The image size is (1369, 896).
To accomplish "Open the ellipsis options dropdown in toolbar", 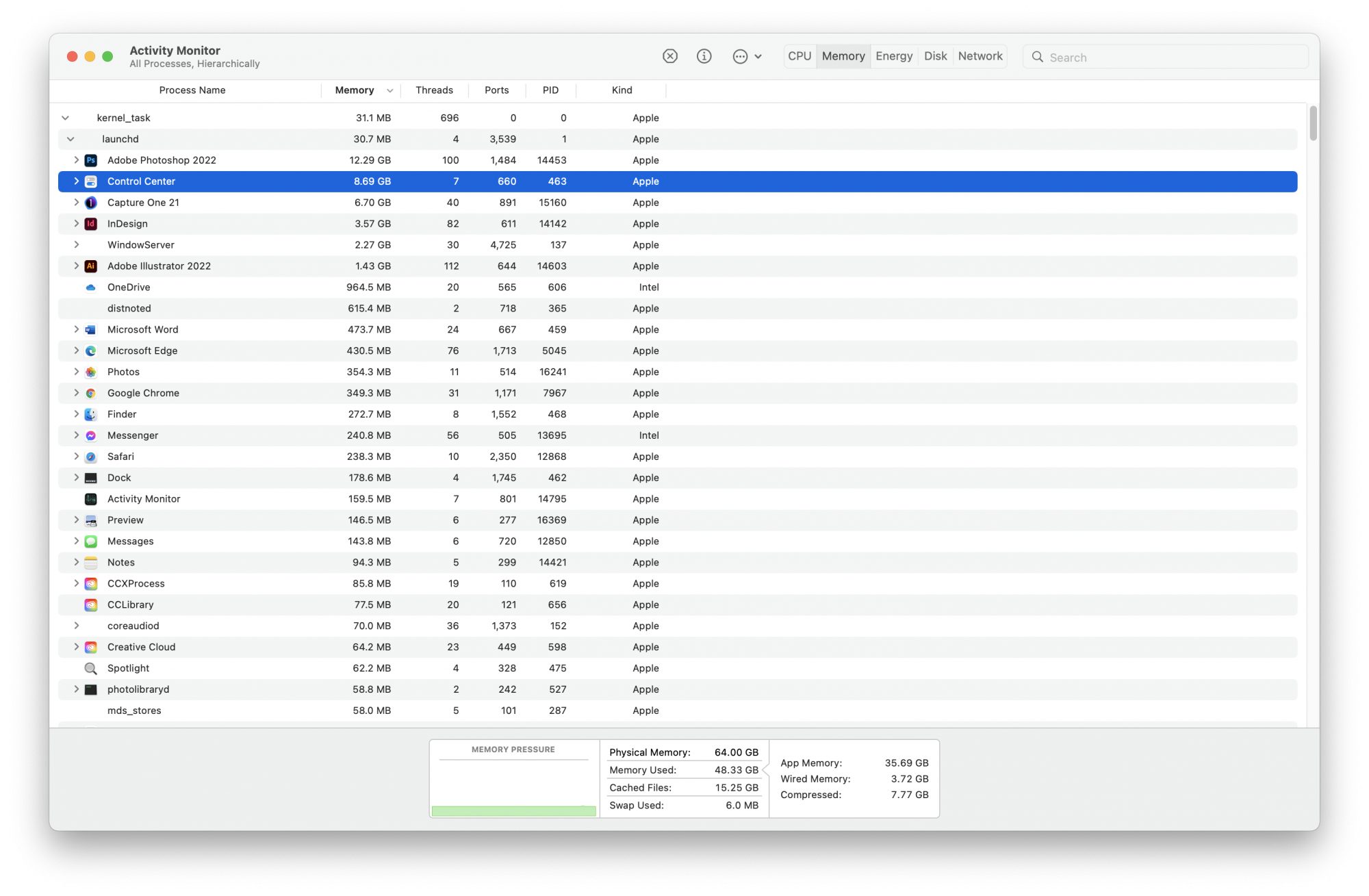I will 746,57.
